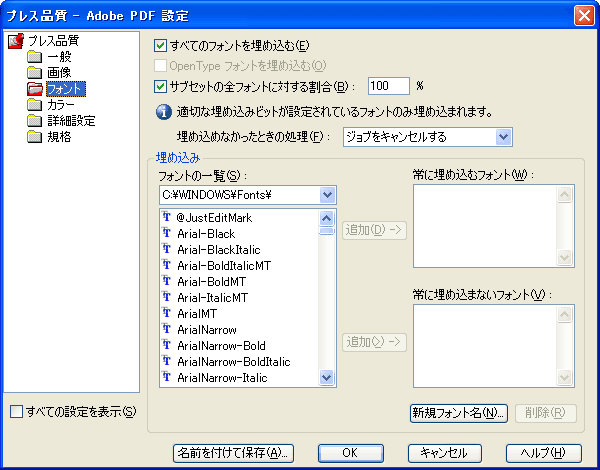Select 画像 in the settings tree
The width and height of the screenshot is (600, 470).
click(59, 73)
